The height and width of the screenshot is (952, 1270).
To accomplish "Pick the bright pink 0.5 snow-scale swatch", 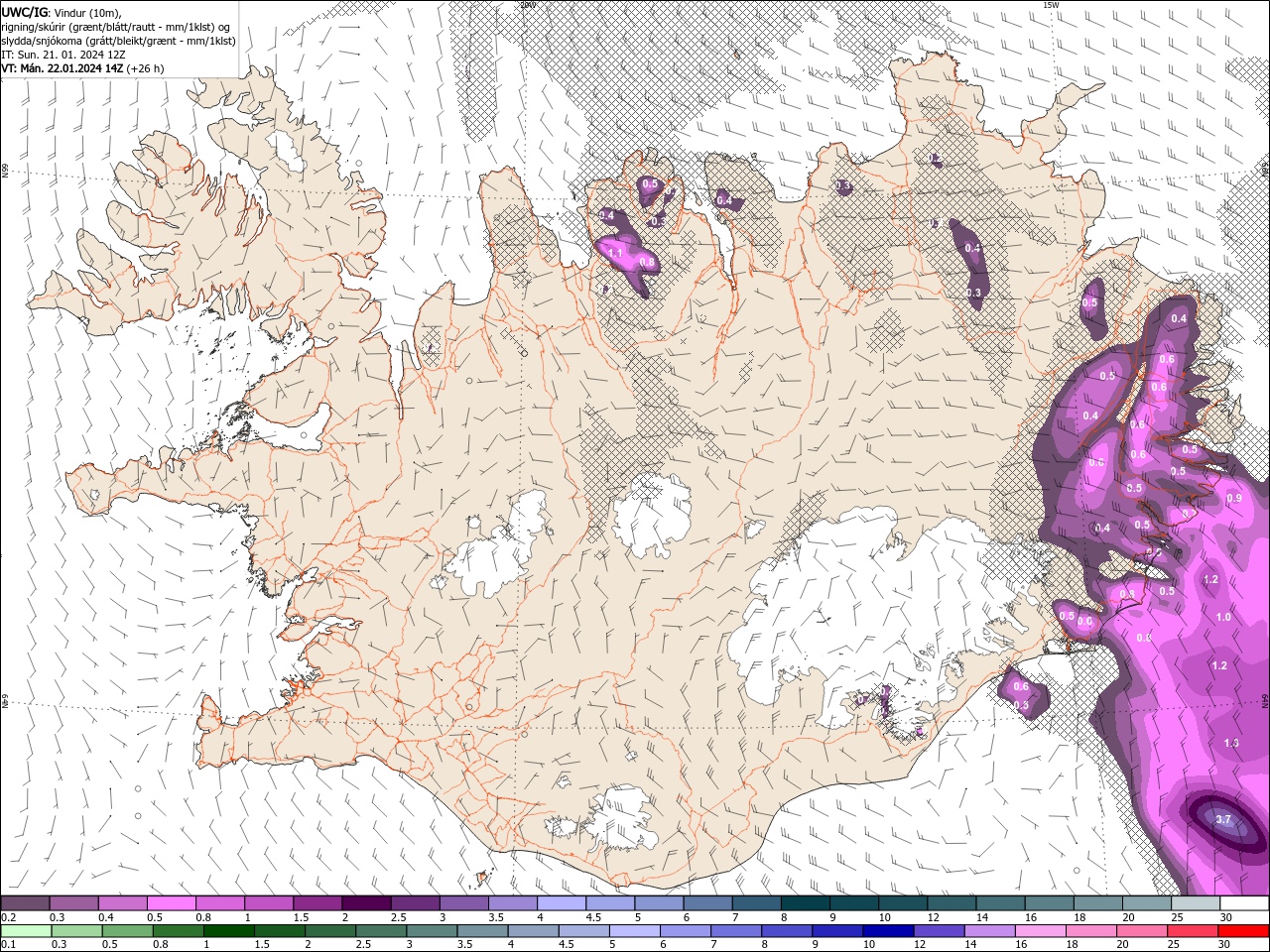I will coord(171,903).
